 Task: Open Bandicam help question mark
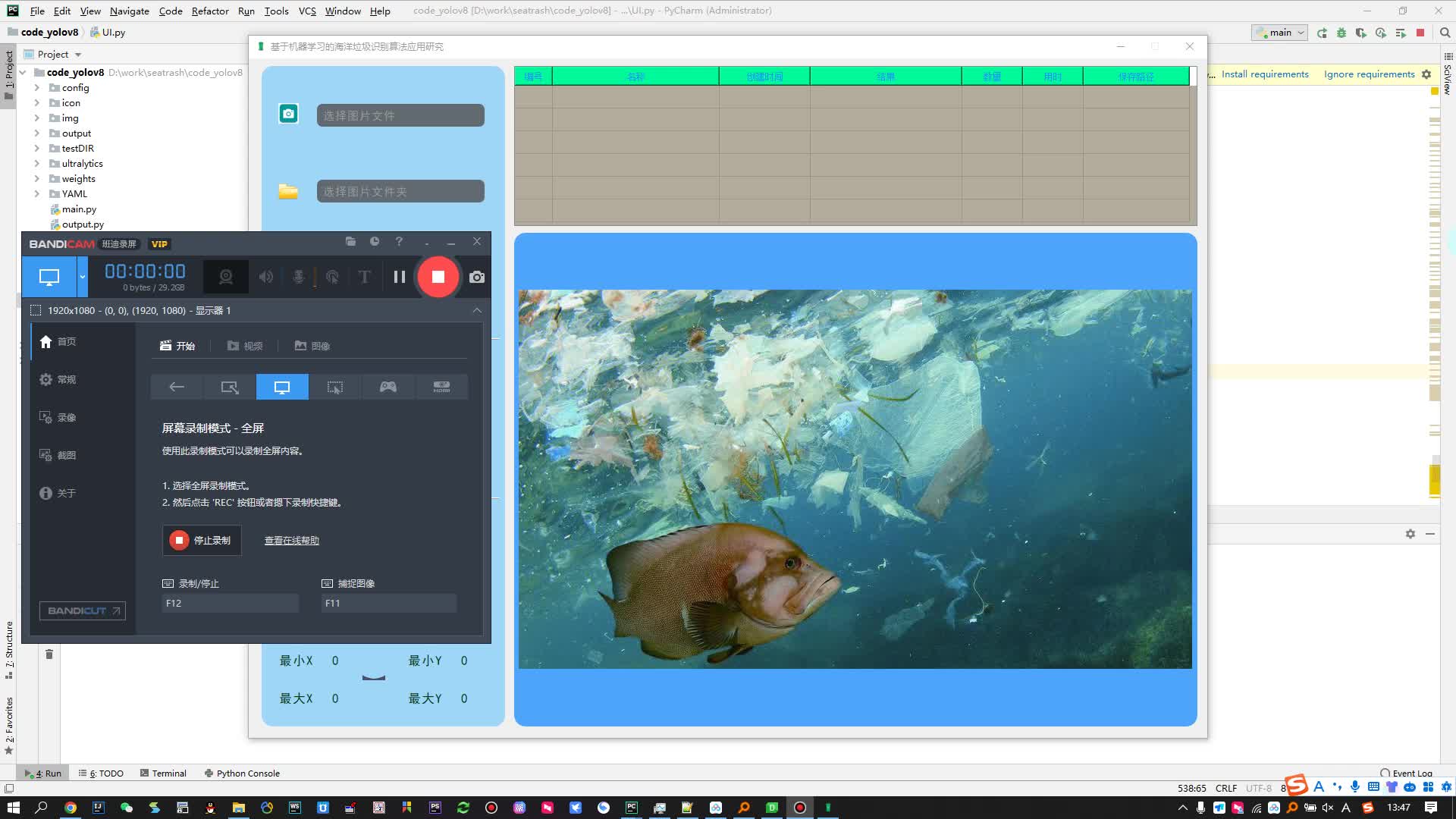(399, 241)
